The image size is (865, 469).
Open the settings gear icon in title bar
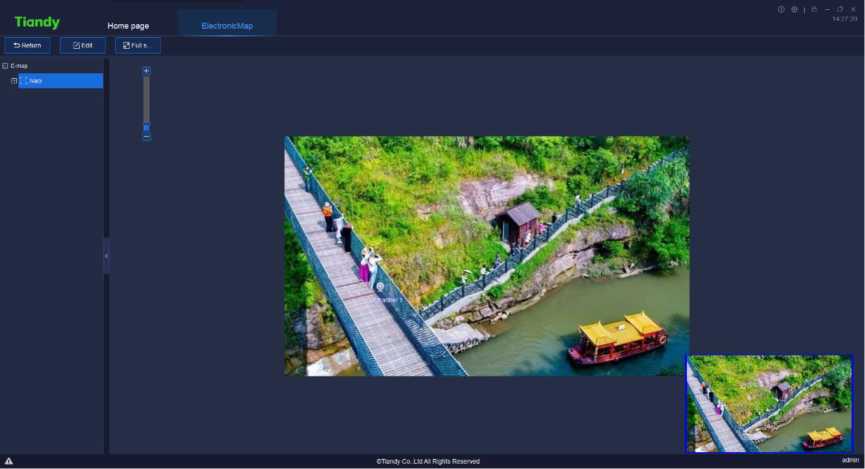pos(794,9)
